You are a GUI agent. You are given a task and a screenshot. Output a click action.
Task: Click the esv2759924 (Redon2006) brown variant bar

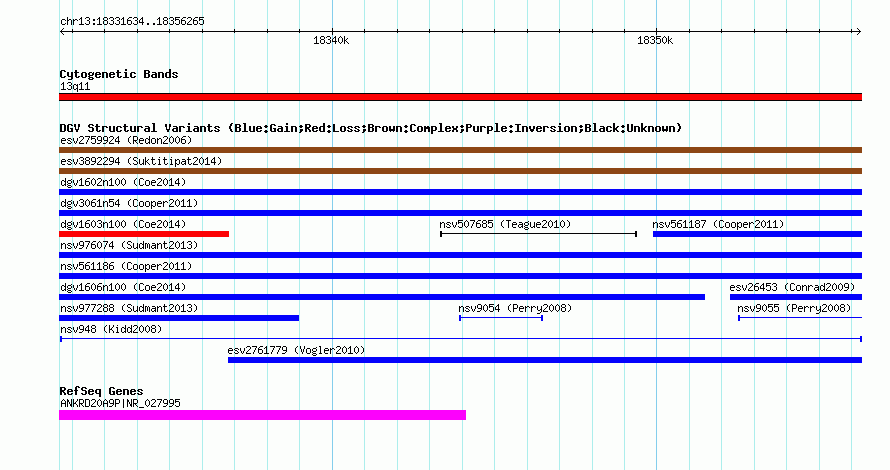click(x=460, y=150)
